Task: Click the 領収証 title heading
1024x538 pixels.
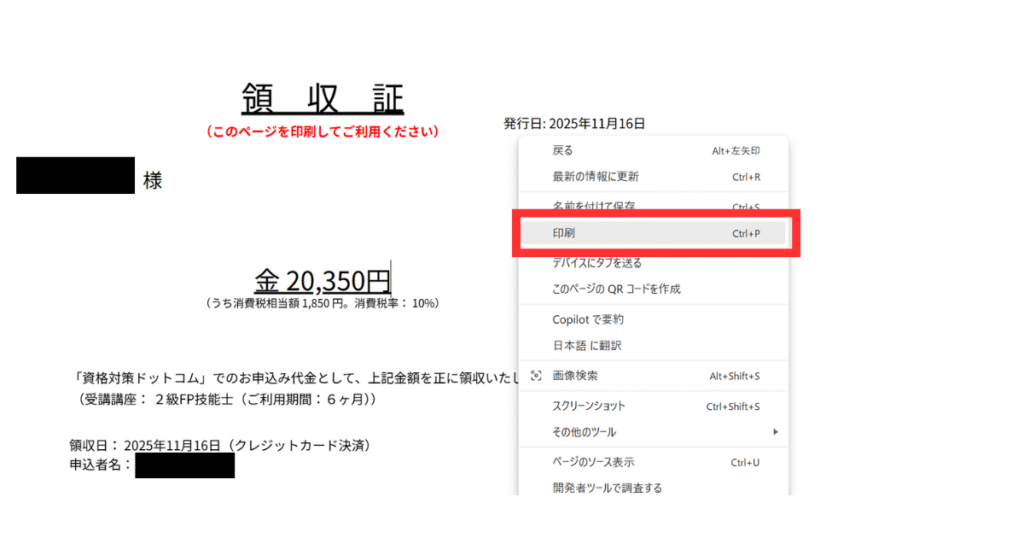Action: [322, 100]
